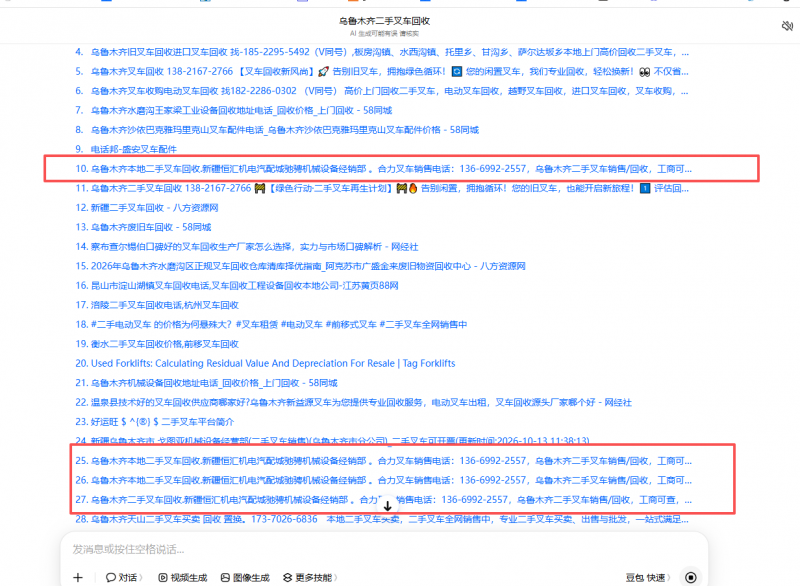
Task: Select 图像生成 image generation
Action: coord(245,577)
